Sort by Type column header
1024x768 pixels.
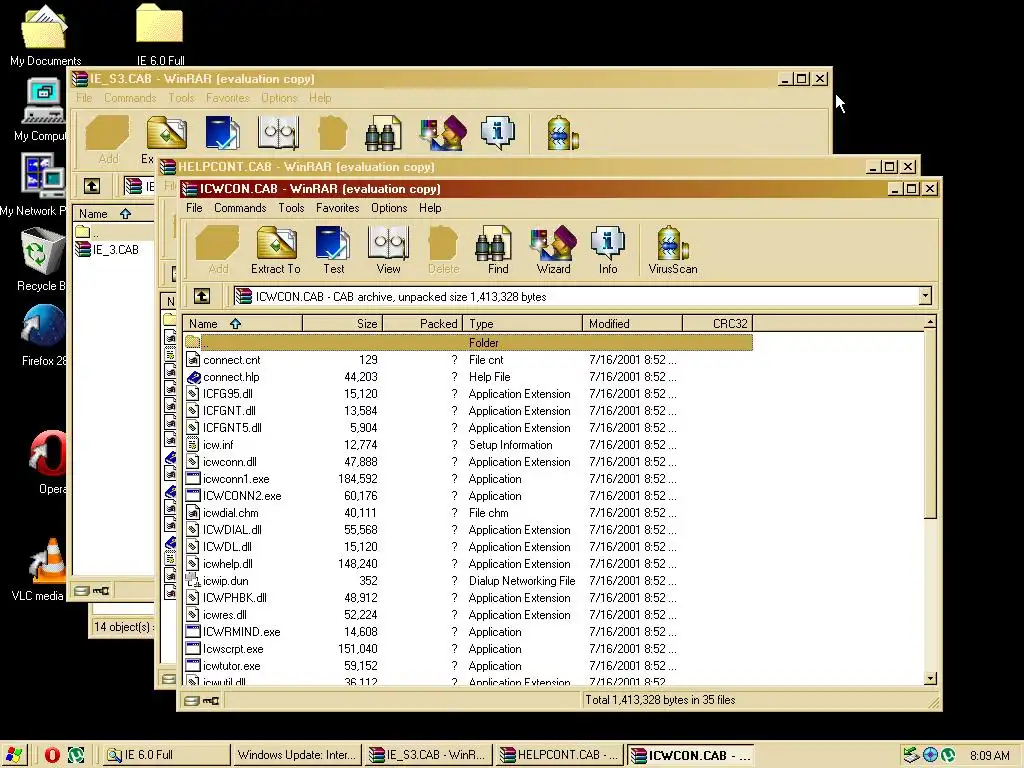[522, 323]
